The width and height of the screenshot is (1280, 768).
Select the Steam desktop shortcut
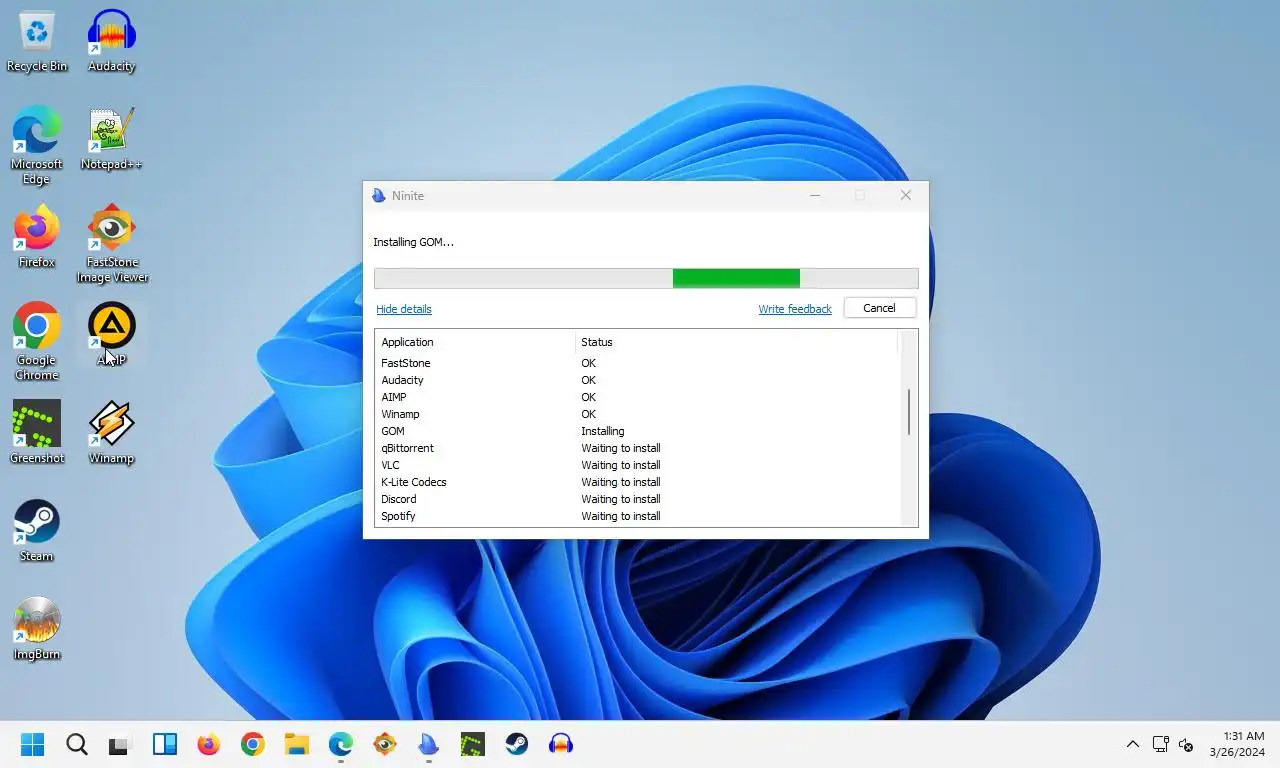(37, 531)
